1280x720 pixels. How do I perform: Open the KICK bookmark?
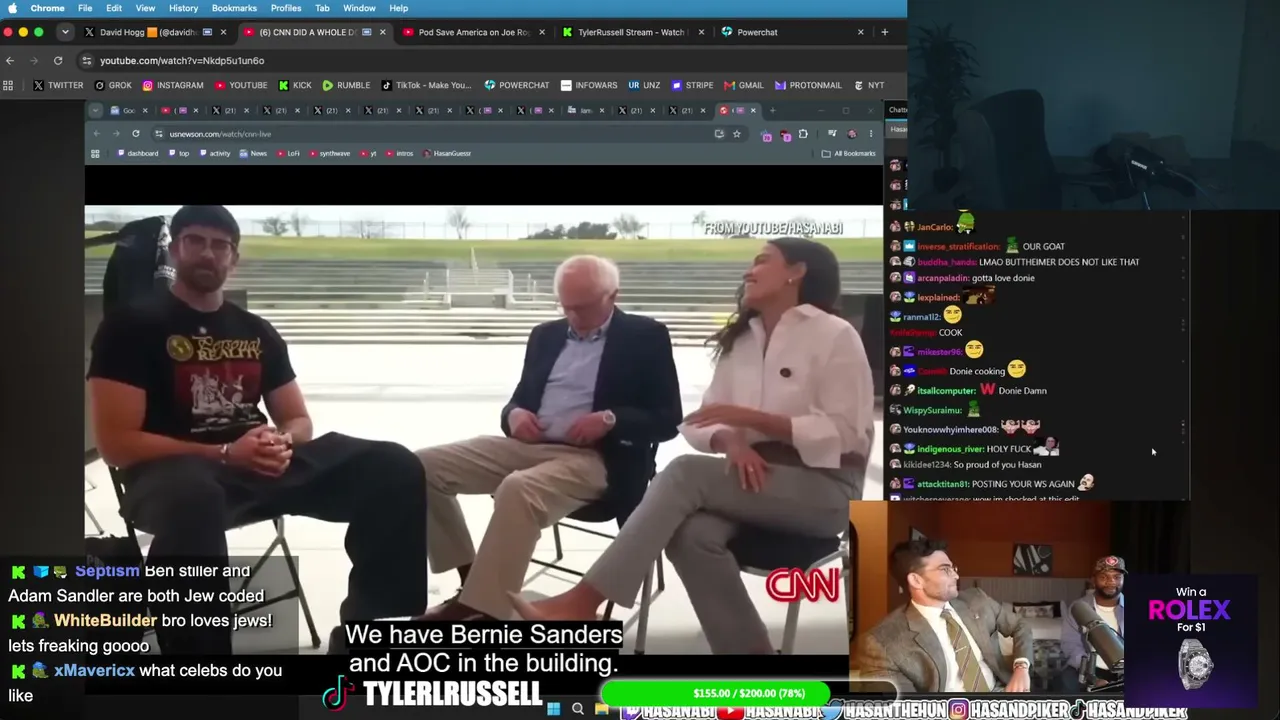click(x=295, y=85)
